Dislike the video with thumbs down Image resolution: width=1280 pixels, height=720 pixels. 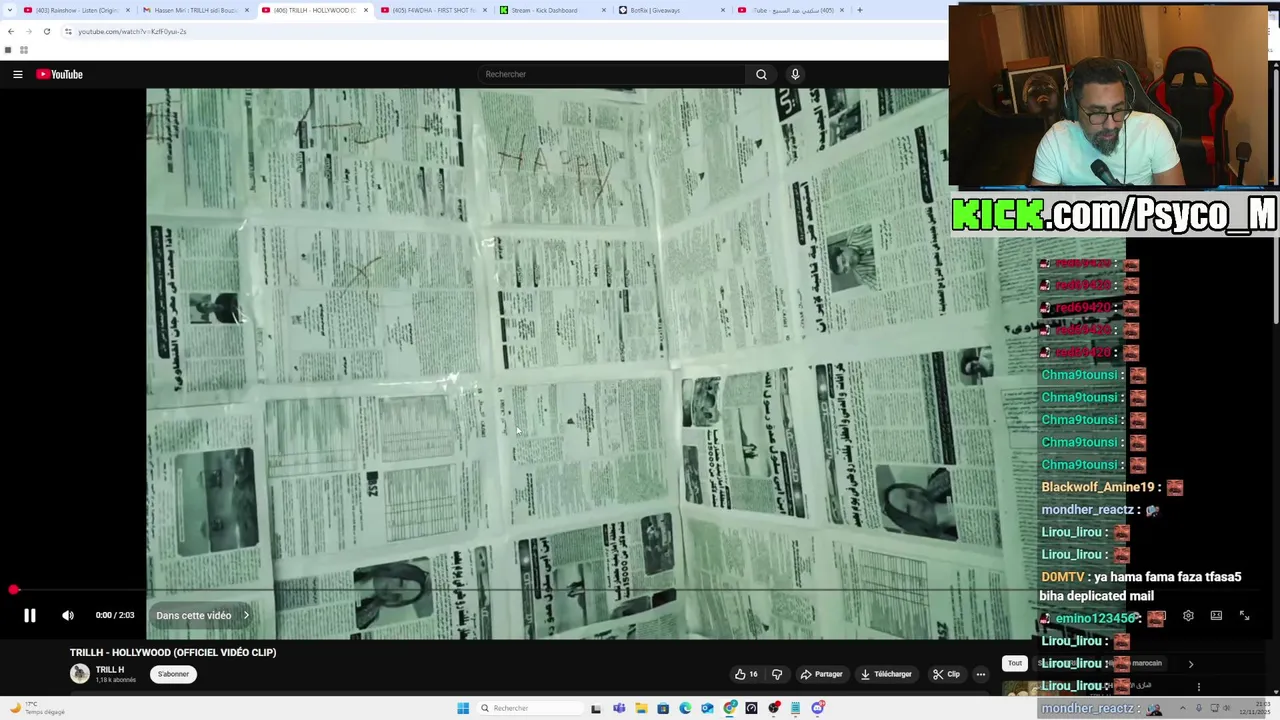777,674
